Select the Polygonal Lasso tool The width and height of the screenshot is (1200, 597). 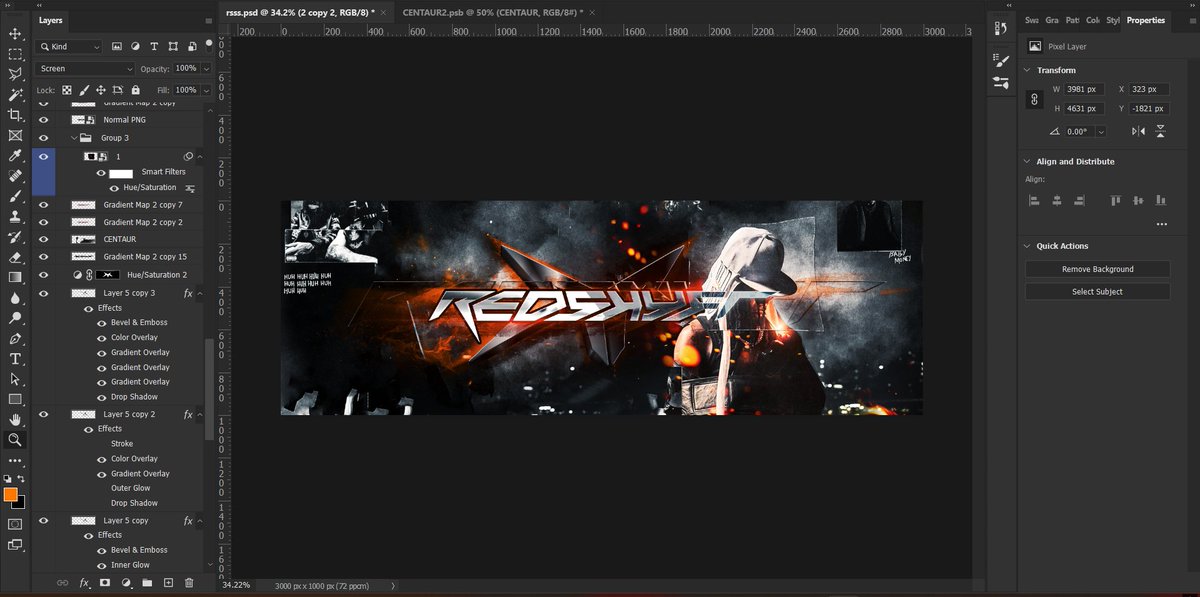(15, 74)
